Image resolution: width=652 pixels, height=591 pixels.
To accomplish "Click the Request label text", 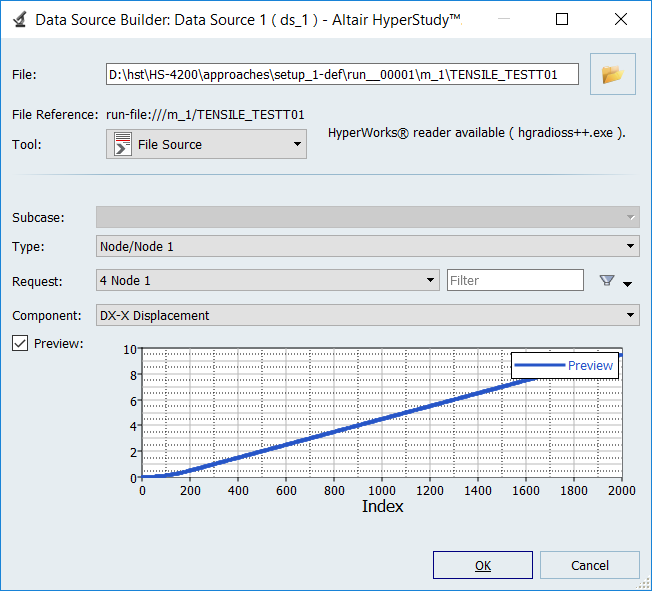I will click(x=37, y=282).
